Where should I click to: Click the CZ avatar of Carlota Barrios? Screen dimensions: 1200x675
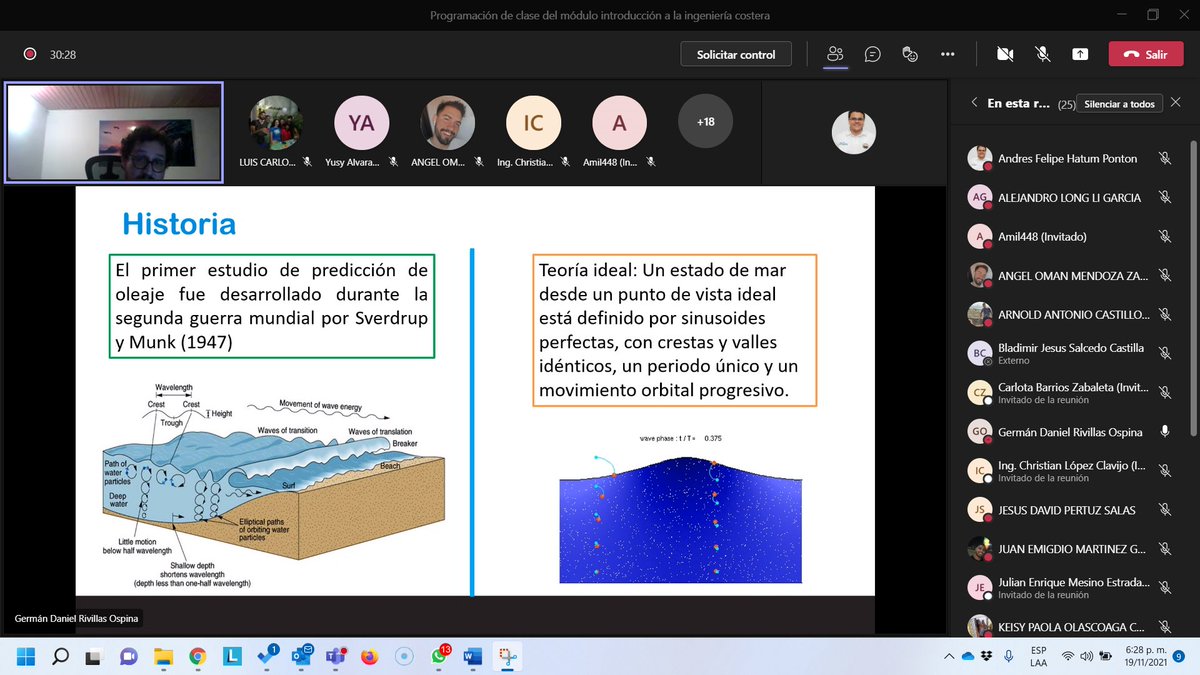pyautogui.click(x=980, y=393)
